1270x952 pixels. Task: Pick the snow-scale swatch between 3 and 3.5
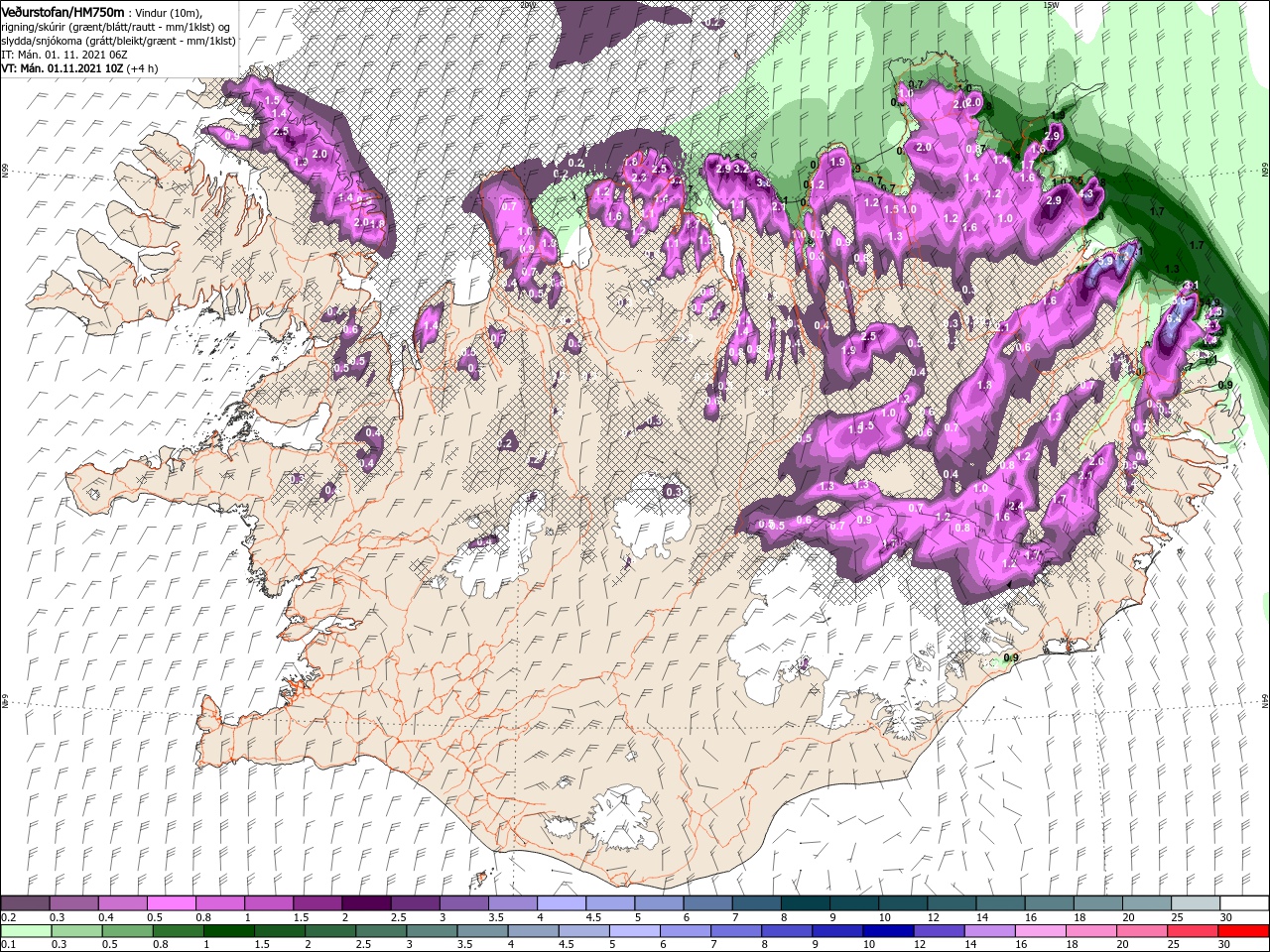(x=462, y=902)
